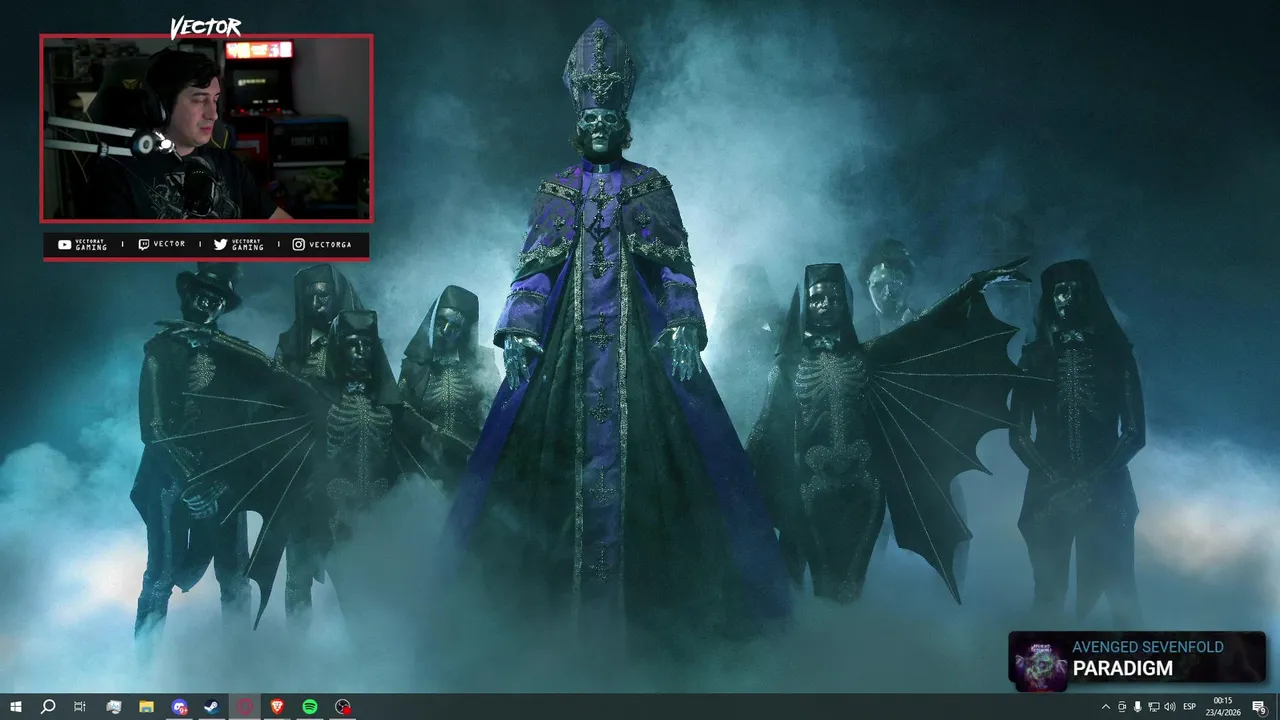1280x720 pixels.
Task: Open OBS Studio recording icon
Action: click(x=343, y=707)
